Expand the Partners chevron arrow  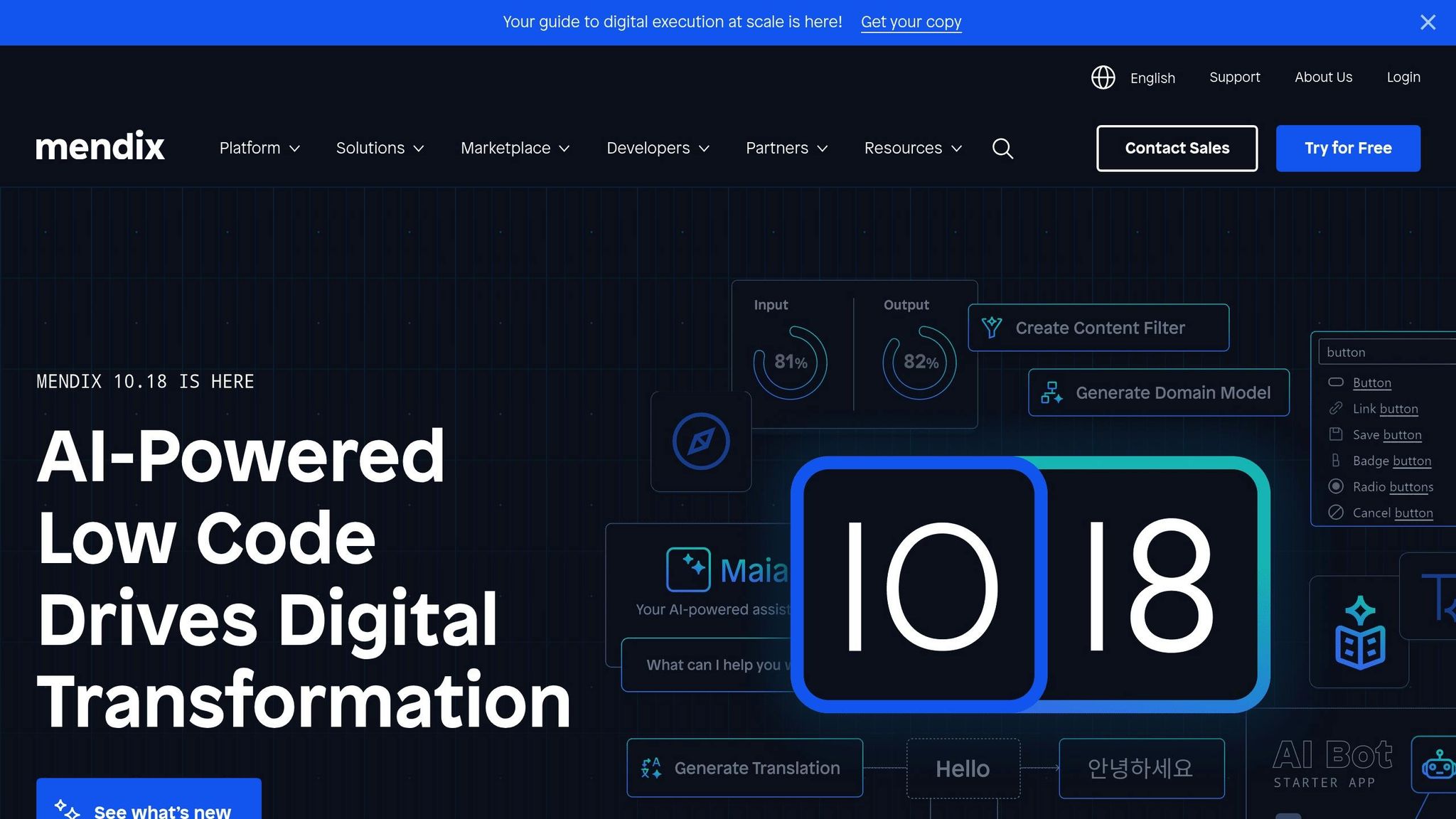point(823,149)
